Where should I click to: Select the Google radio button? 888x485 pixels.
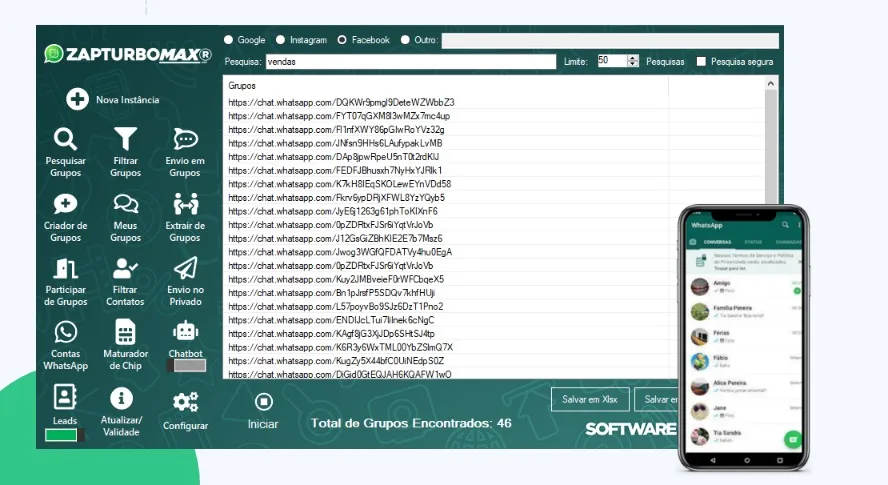pos(228,40)
